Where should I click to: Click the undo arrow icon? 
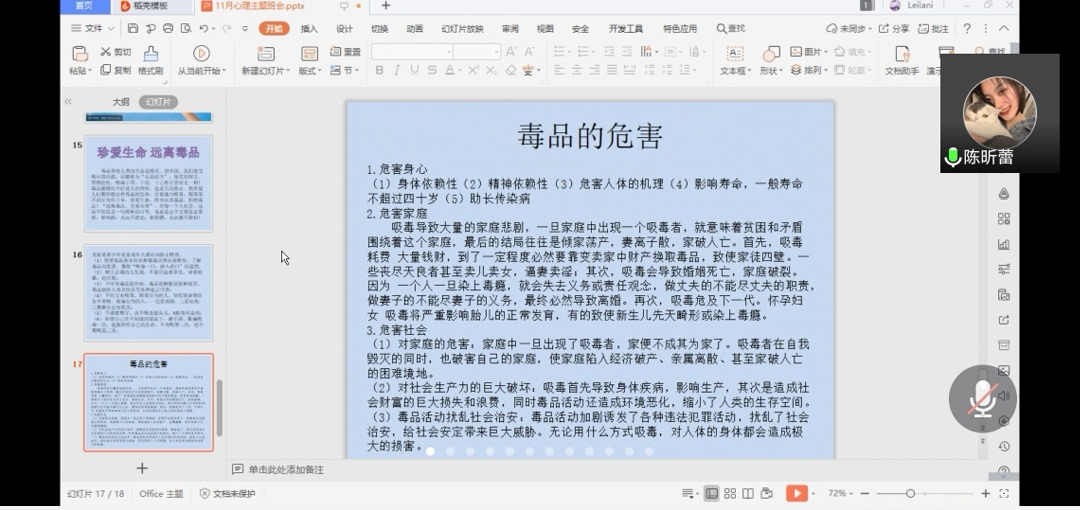[x=204, y=28]
